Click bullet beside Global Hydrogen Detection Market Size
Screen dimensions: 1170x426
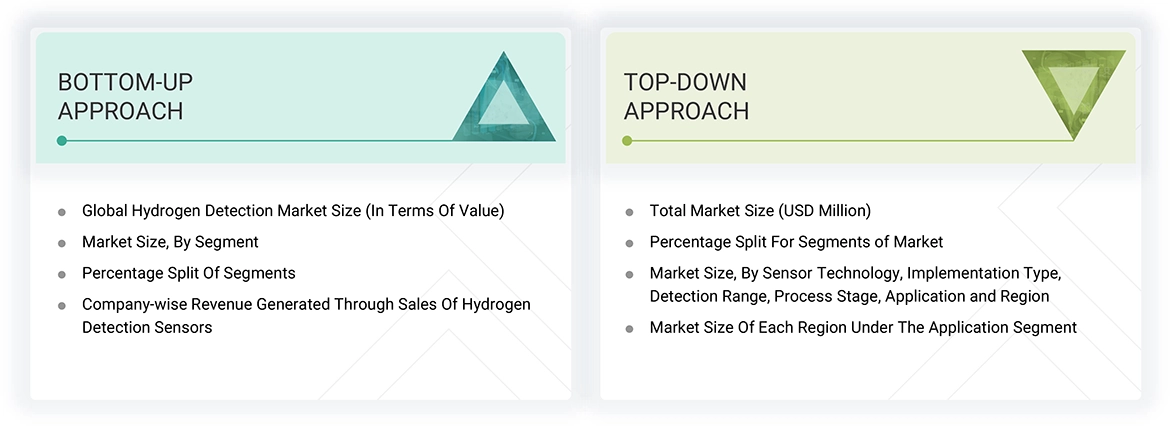click(x=62, y=212)
